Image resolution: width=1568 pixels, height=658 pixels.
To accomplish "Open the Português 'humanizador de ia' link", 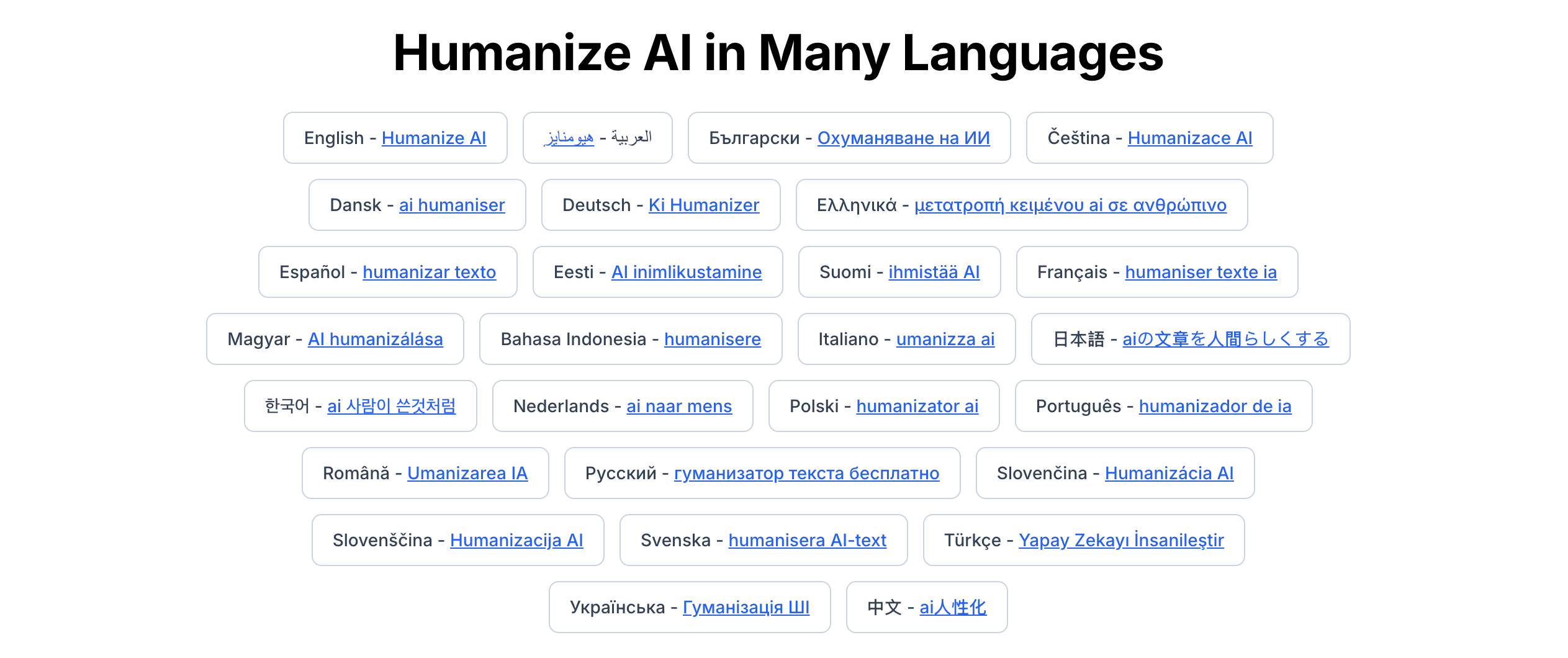I will pos(1215,406).
